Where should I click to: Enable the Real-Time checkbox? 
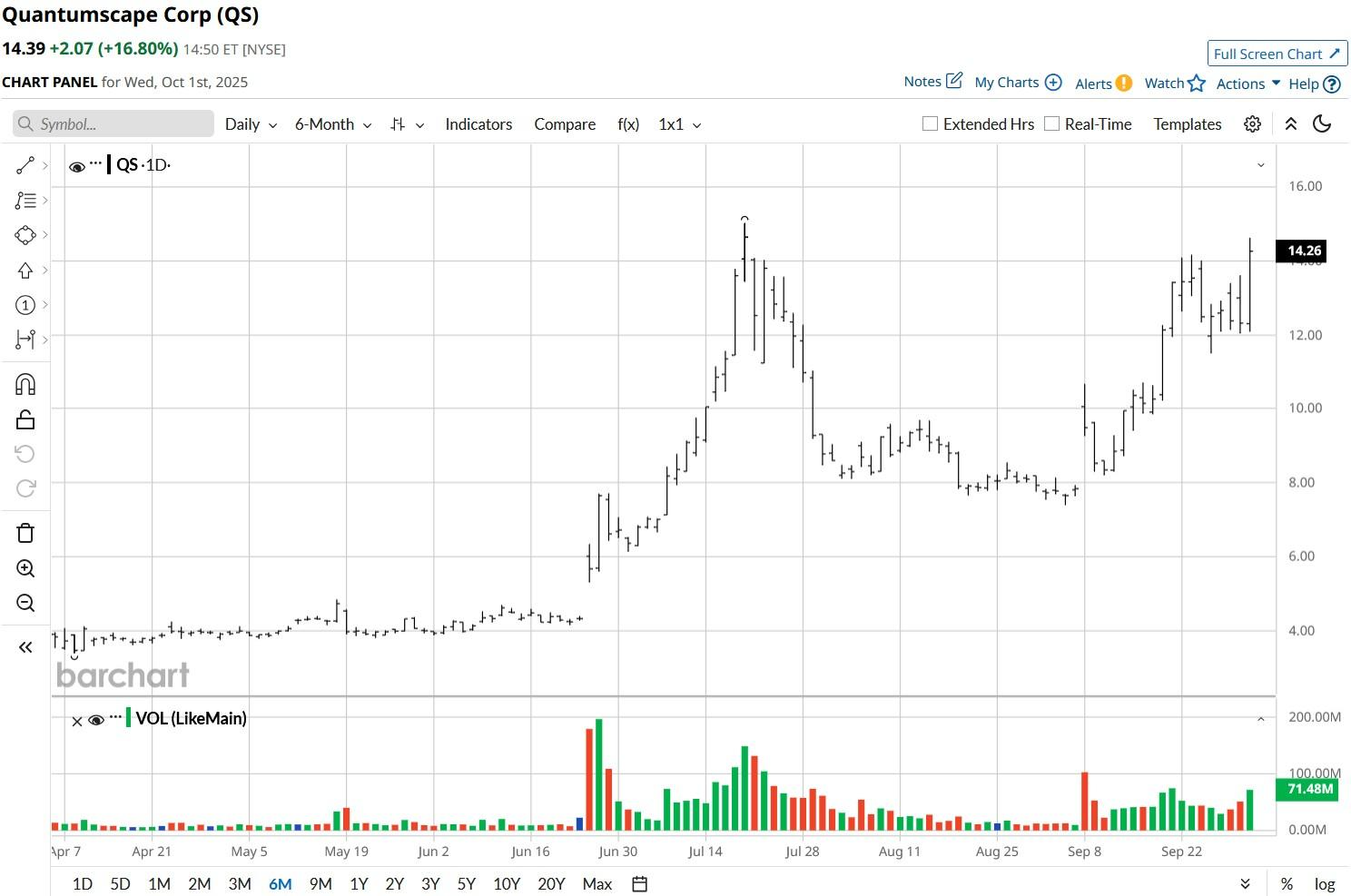click(x=1051, y=123)
